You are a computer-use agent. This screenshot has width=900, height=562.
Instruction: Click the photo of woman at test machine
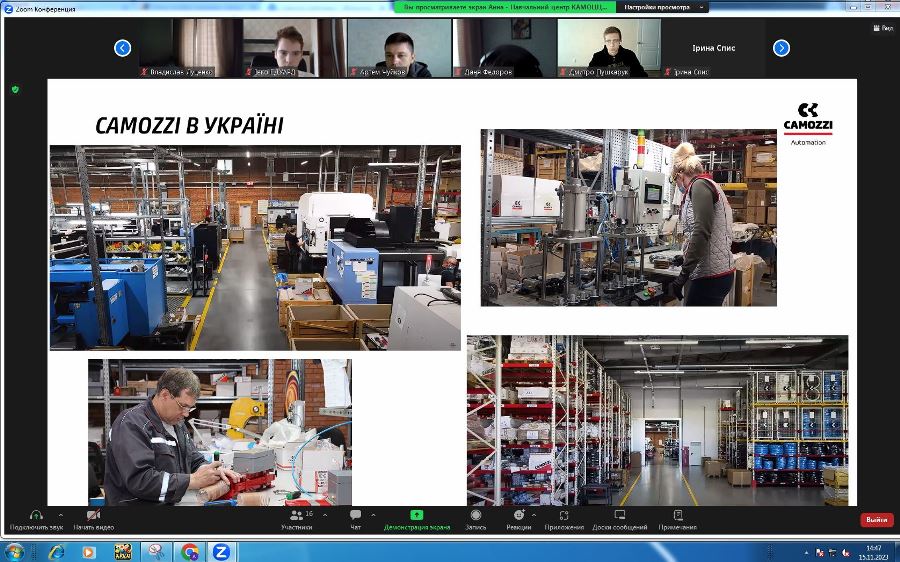click(x=629, y=218)
